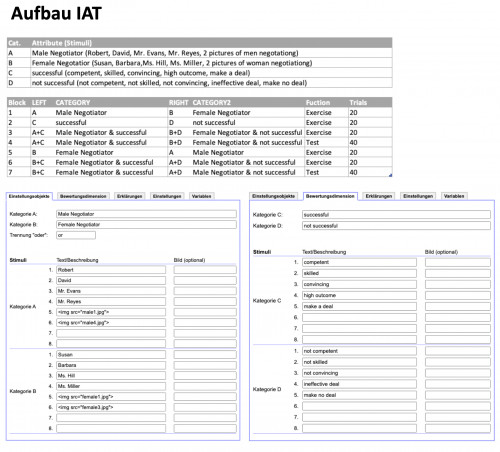Viewport: 500px width, 452px height.
Task: Click 'Female Negotiator' cell in block 5 row
Action: [84, 152]
